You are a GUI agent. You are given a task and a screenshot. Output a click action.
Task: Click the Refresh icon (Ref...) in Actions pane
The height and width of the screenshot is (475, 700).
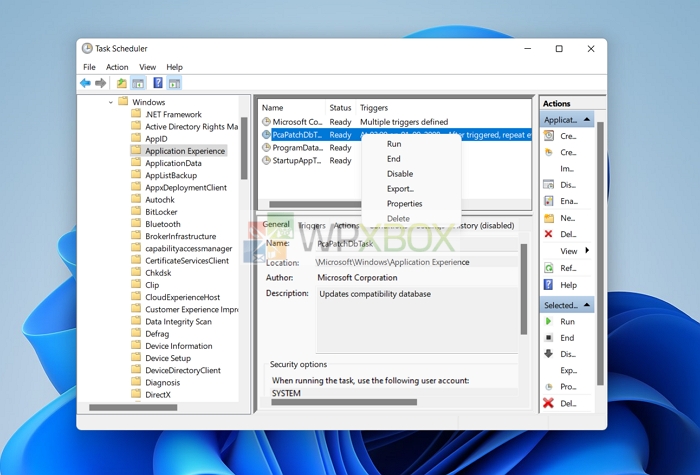tap(549, 268)
